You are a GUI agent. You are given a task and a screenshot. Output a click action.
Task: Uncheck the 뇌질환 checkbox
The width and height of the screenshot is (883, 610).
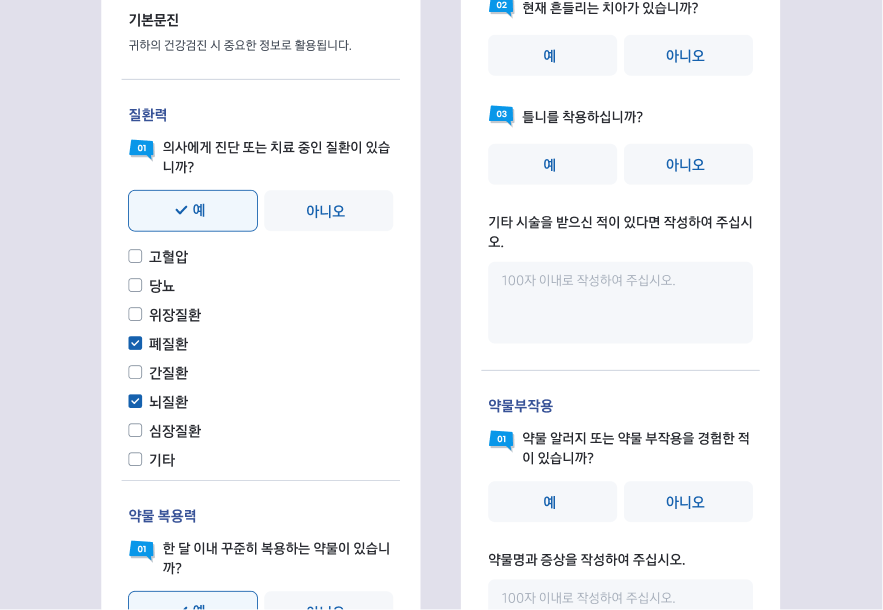point(135,401)
